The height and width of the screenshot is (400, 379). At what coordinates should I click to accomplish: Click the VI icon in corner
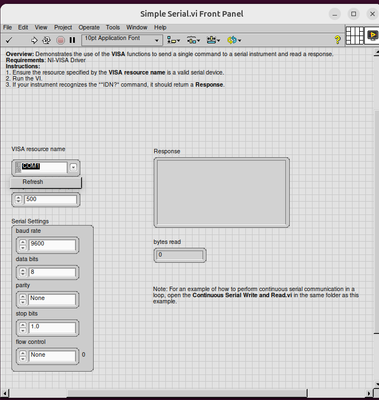pos(372,35)
